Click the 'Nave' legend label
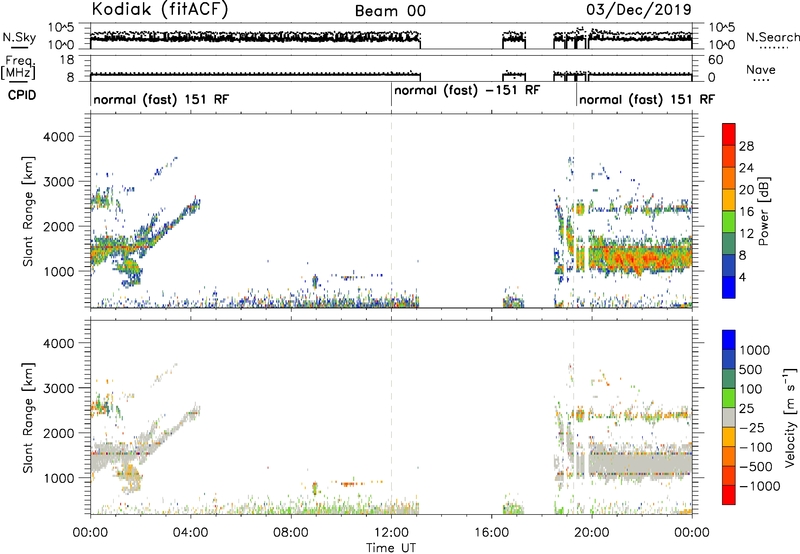The width and height of the screenshot is (800, 554). pyautogui.click(x=761, y=69)
